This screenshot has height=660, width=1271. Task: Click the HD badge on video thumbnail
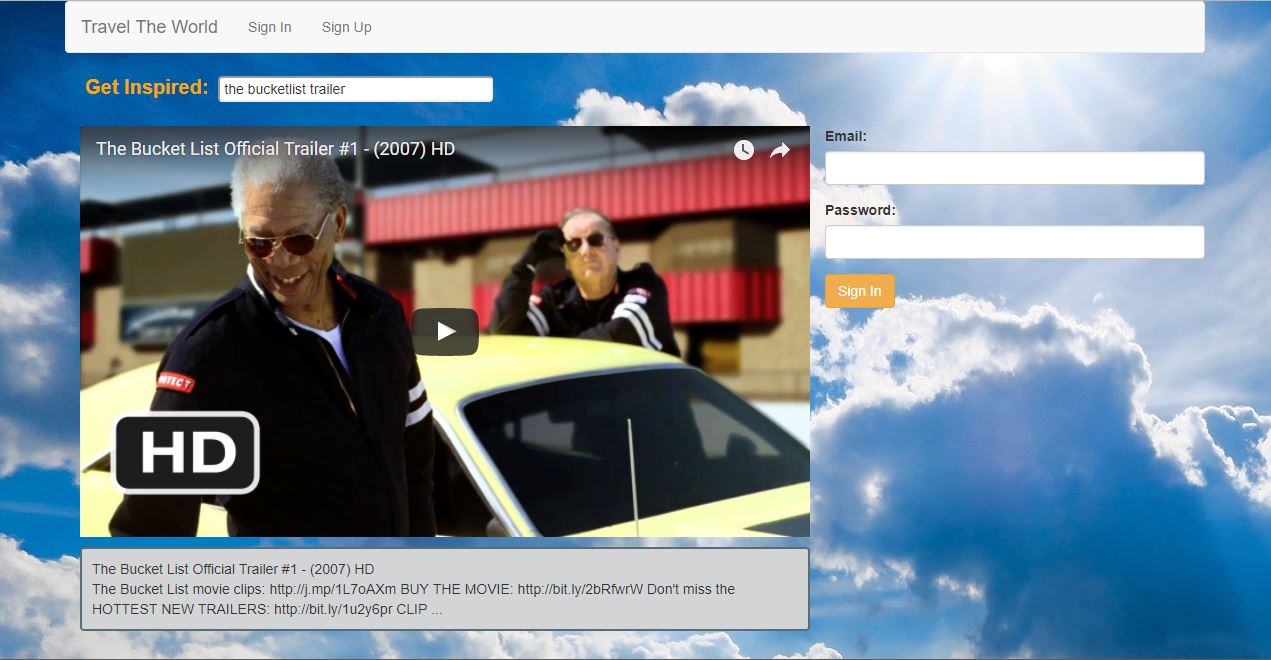(x=186, y=453)
